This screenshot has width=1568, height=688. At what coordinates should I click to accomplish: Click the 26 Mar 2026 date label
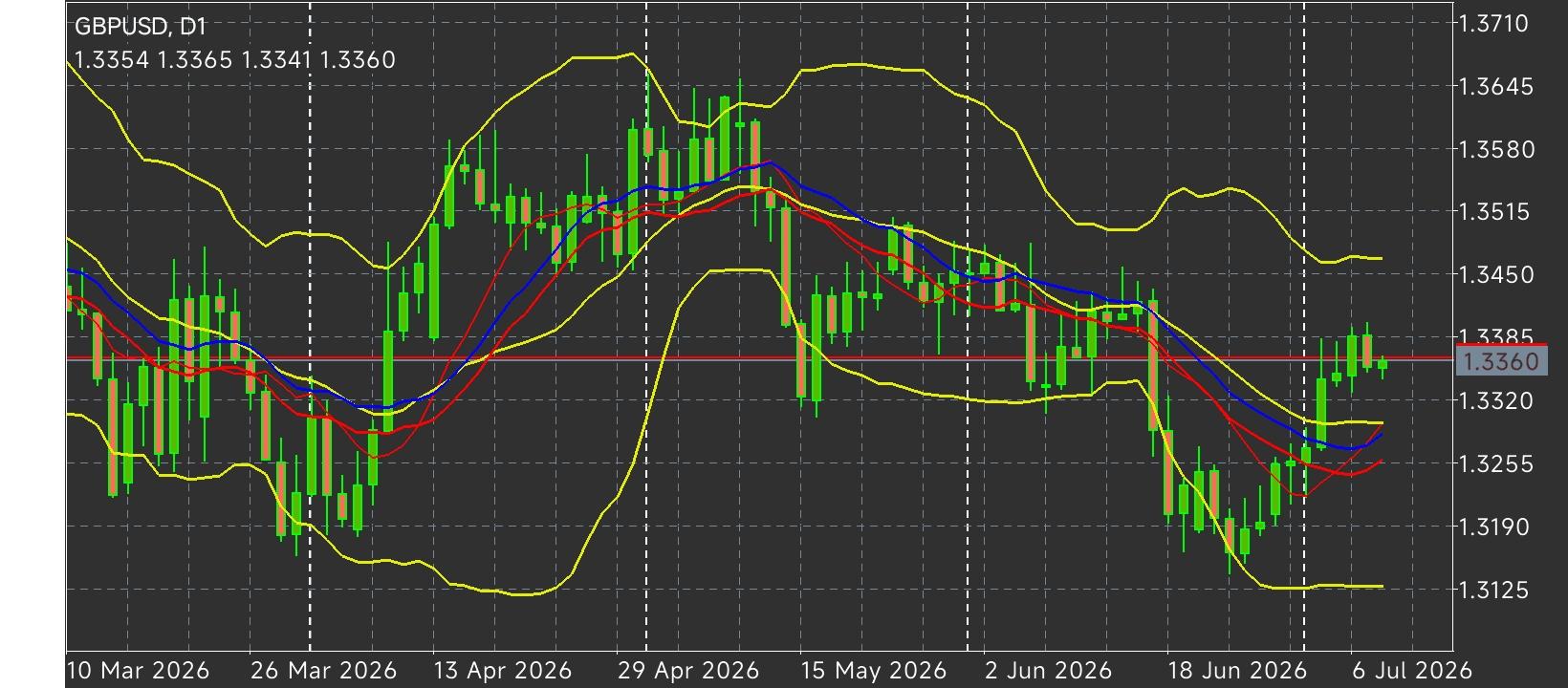(x=323, y=670)
